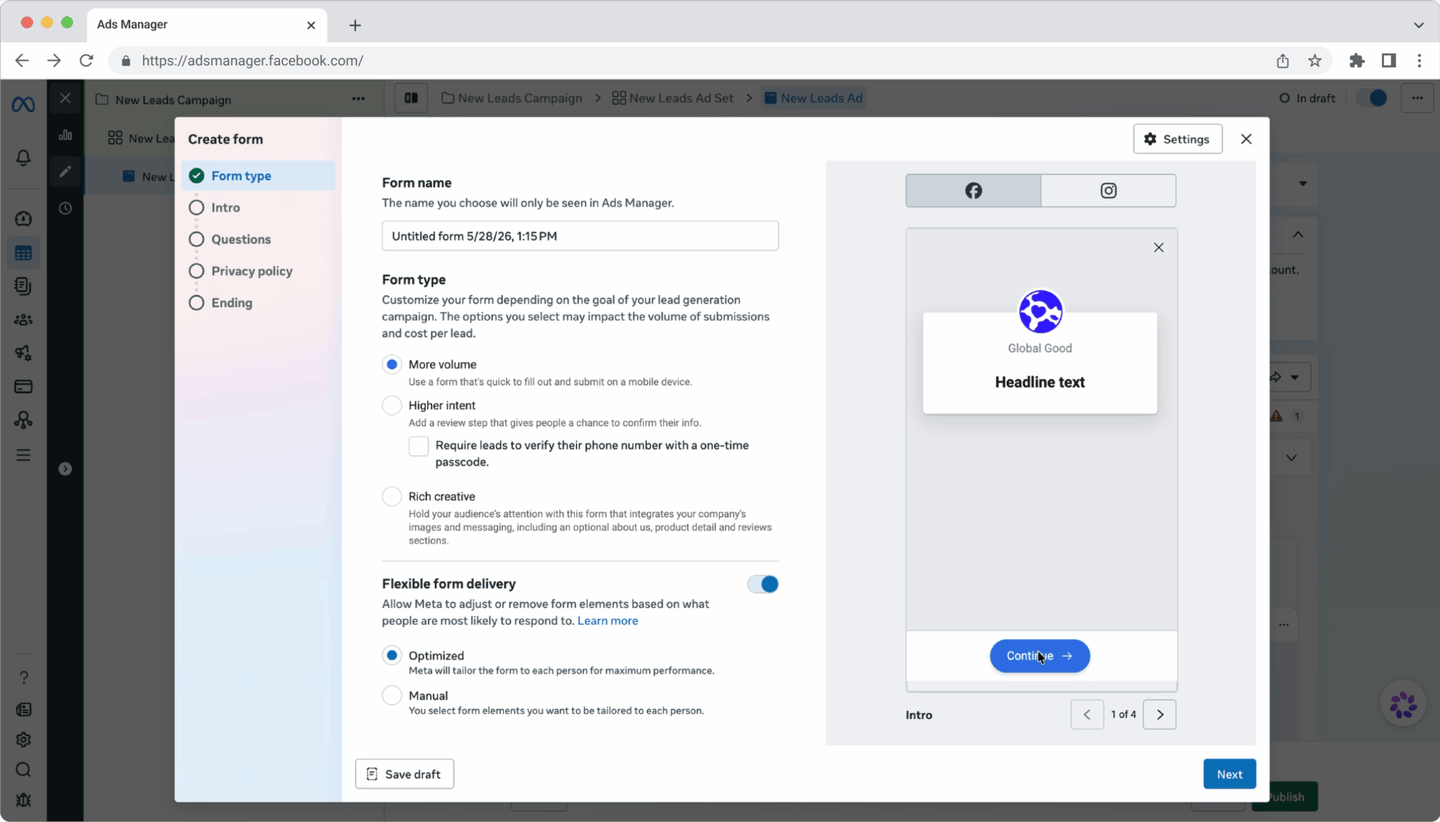Screen dimensions: 1440x822
Task: Toggle the Flexible form delivery switch
Action: 763,584
